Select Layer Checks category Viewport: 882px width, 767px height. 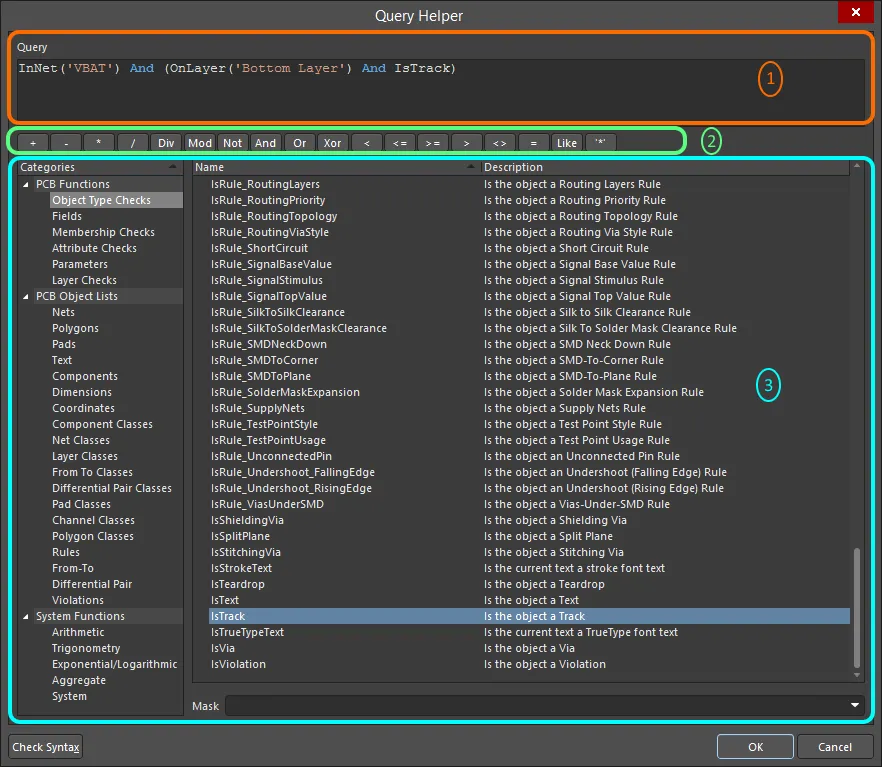84,280
